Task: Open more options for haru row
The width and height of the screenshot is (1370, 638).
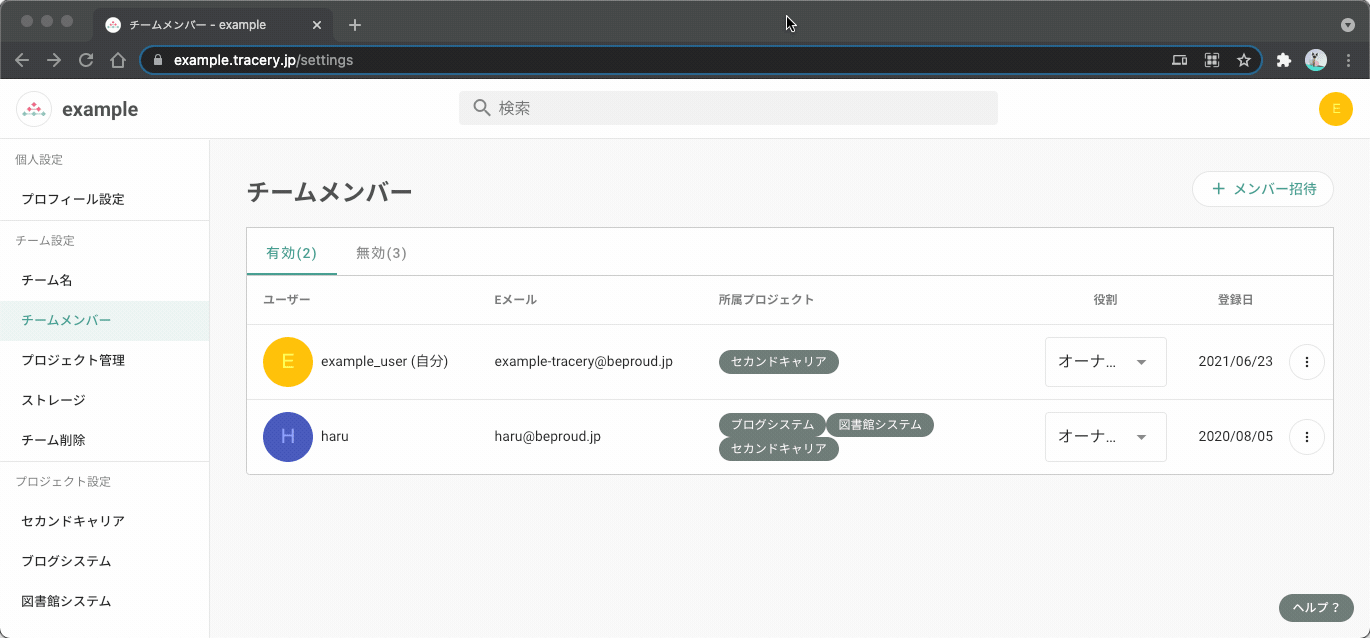Action: coord(1306,437)
